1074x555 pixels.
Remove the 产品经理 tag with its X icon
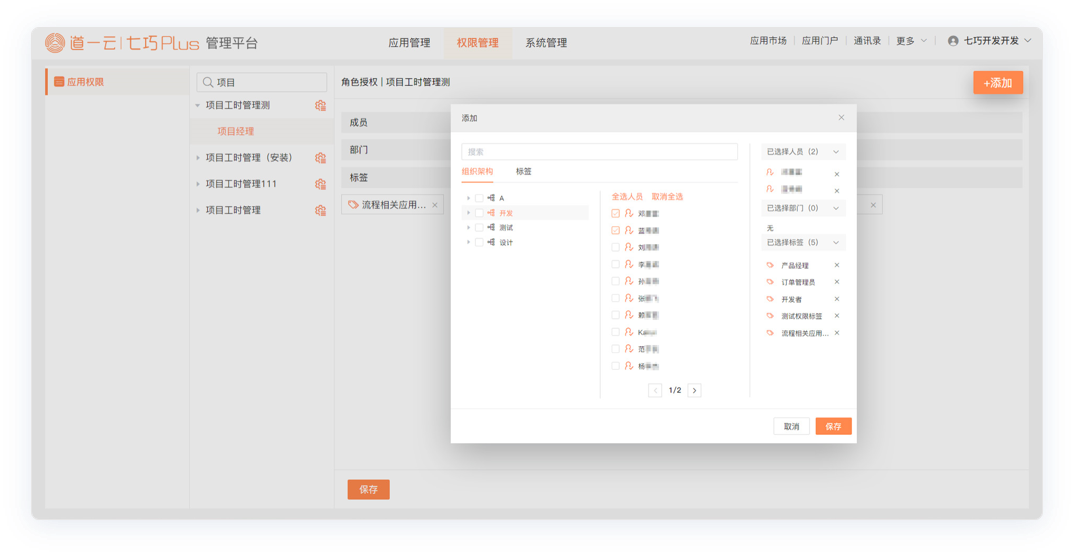[x=837, y=266]
